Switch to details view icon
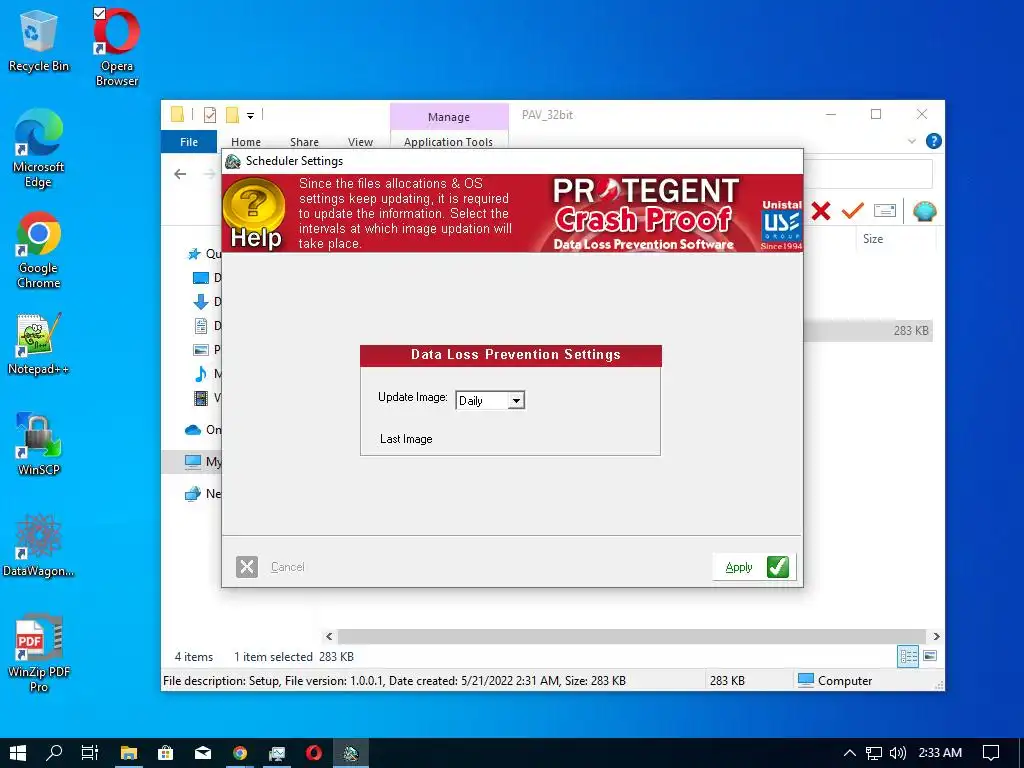Viewport: 1024px width, 768px height. click(908, 656)
